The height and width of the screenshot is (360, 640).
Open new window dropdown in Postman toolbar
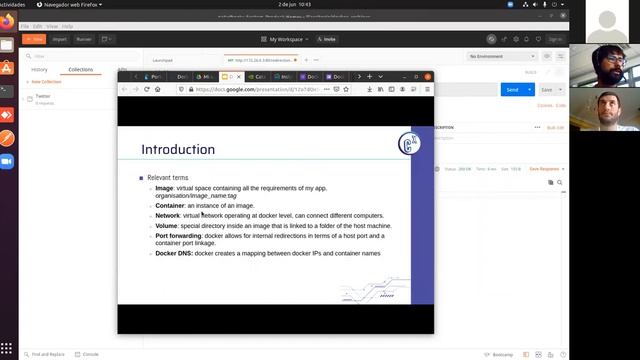(107, 39)
